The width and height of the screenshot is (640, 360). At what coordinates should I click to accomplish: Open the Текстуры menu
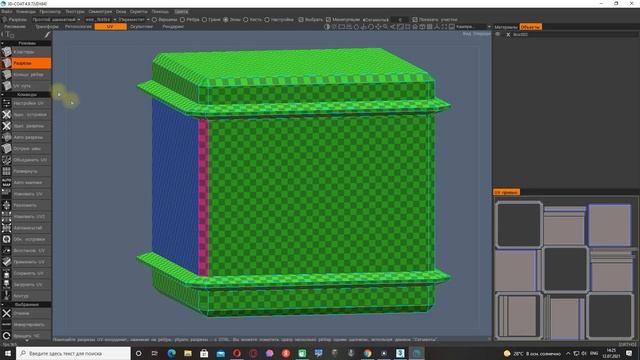tap(75, 12)
